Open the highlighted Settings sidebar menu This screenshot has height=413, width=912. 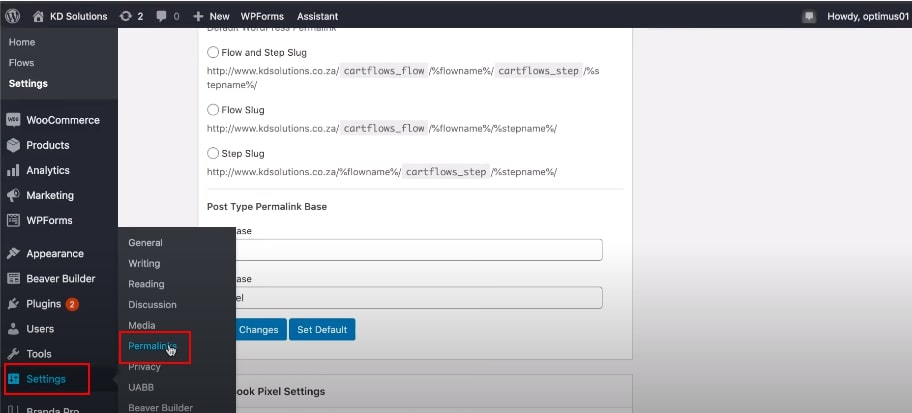(46, 379)
